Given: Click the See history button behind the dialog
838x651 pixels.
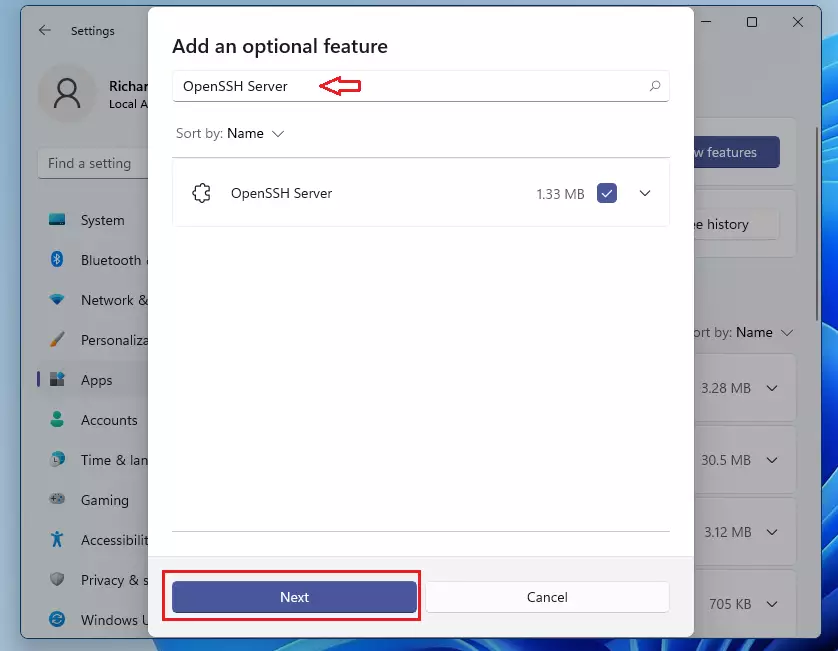Looking at the screenshot, I should coord(737,224).
